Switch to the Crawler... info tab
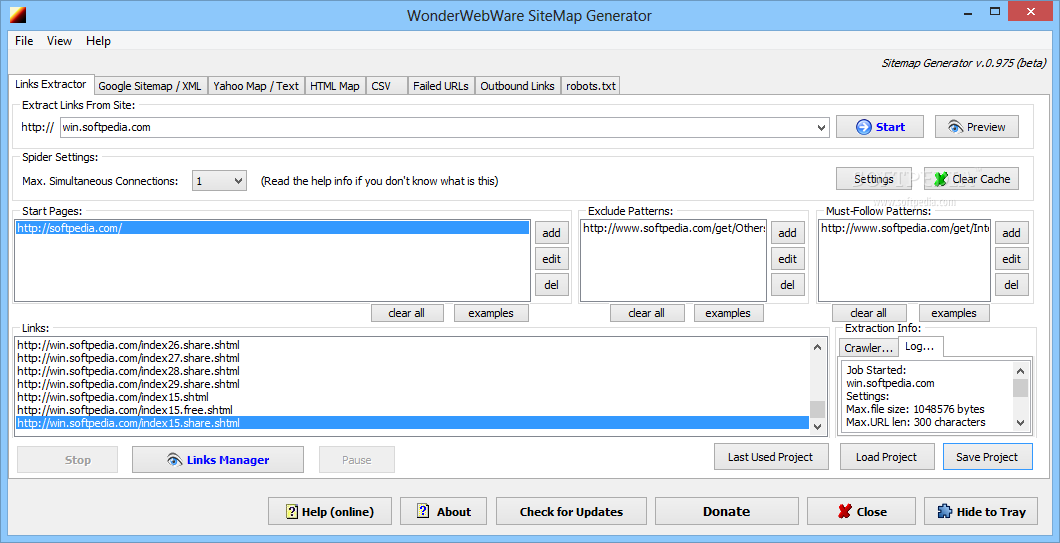The height and width of the screenshot is (543, 1060). pyautogui.click(x=869, y=348)
